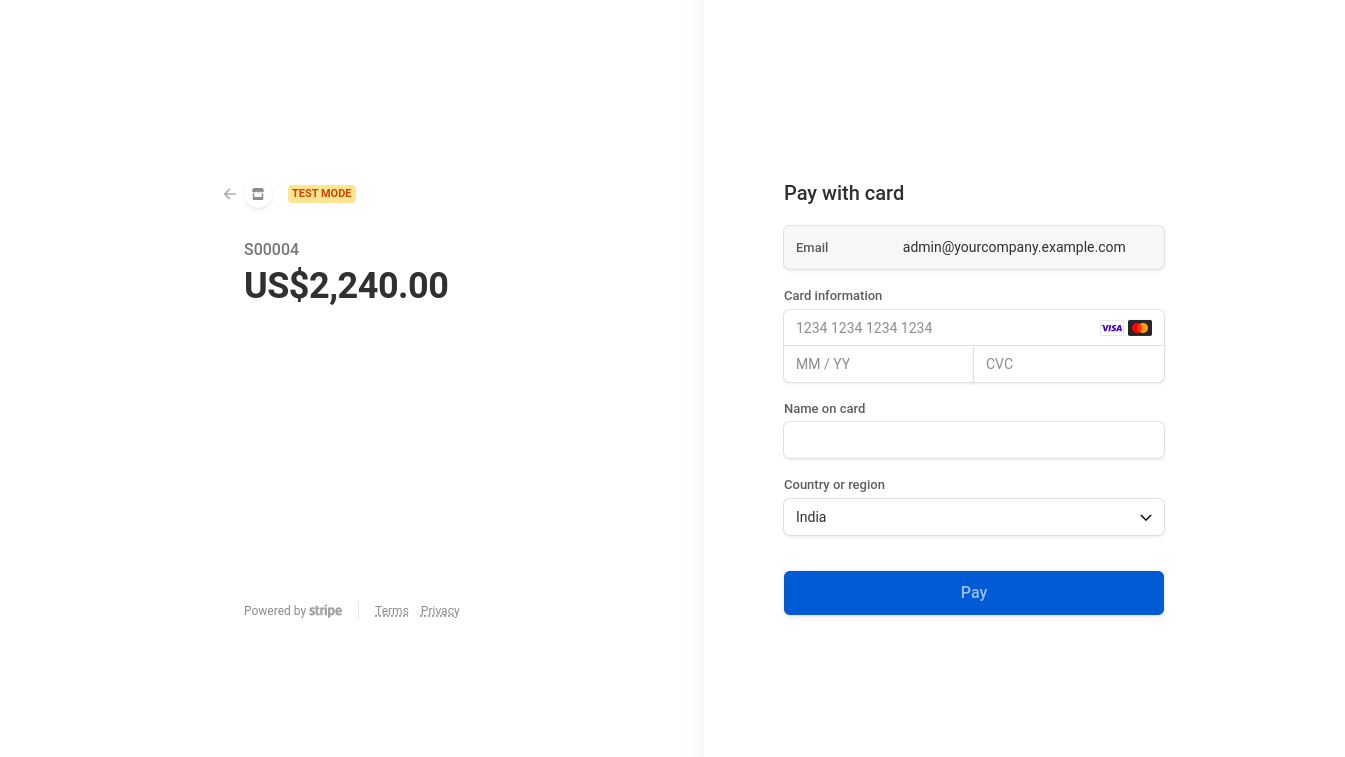Select the MM / YY expiry field
The image size is (1345, 757).
tap(878, 364)
